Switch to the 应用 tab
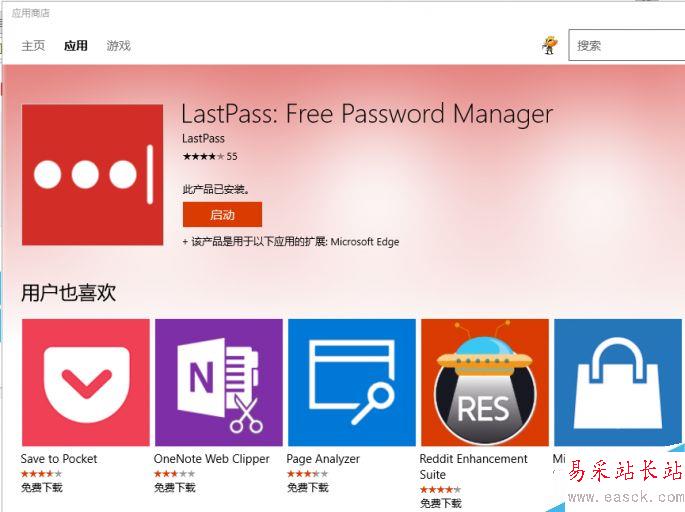The height and width of the screenshot is (512, 685). point(76,46)
